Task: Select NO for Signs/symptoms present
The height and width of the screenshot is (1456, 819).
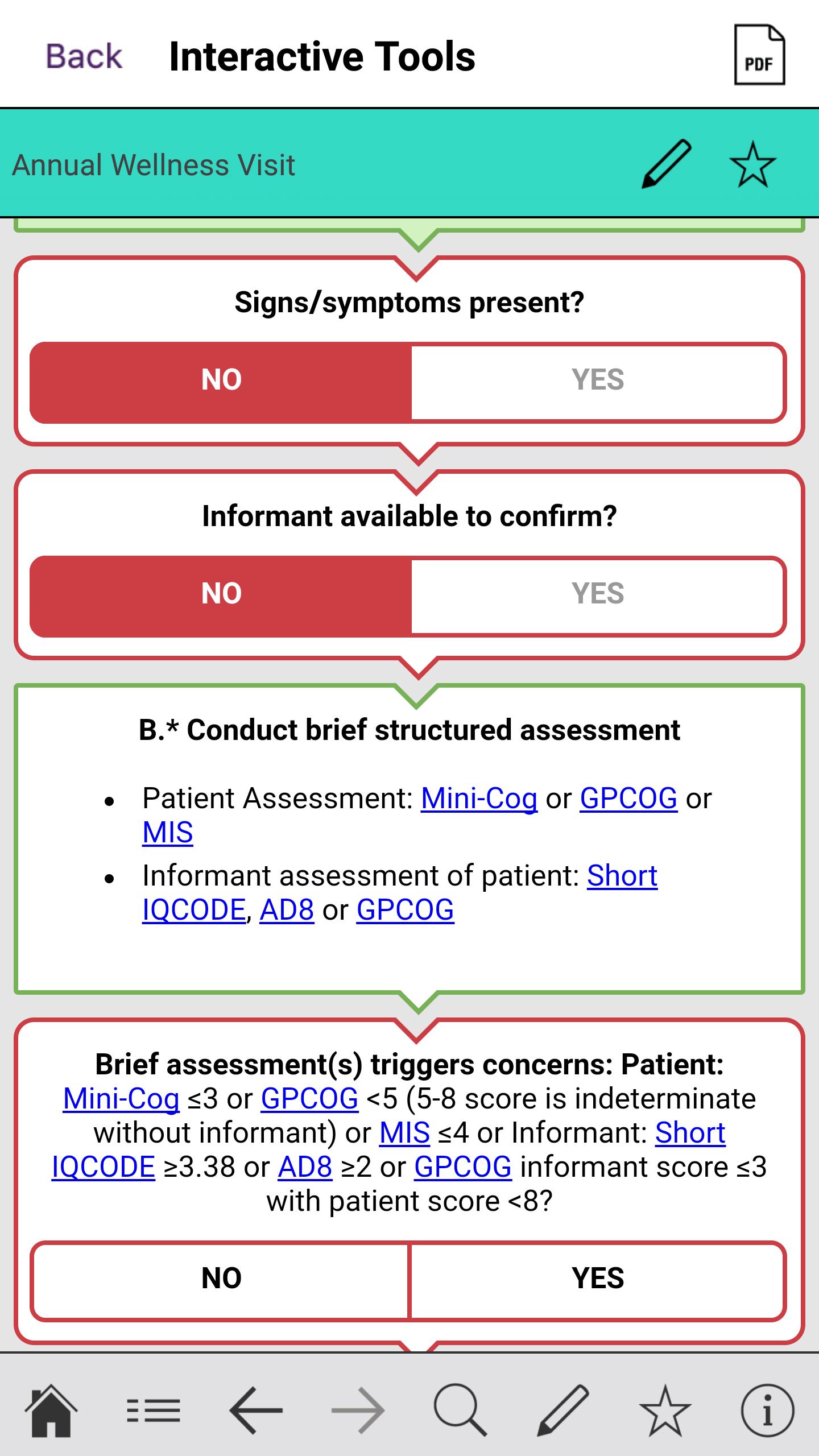Action: coord(221,380)
